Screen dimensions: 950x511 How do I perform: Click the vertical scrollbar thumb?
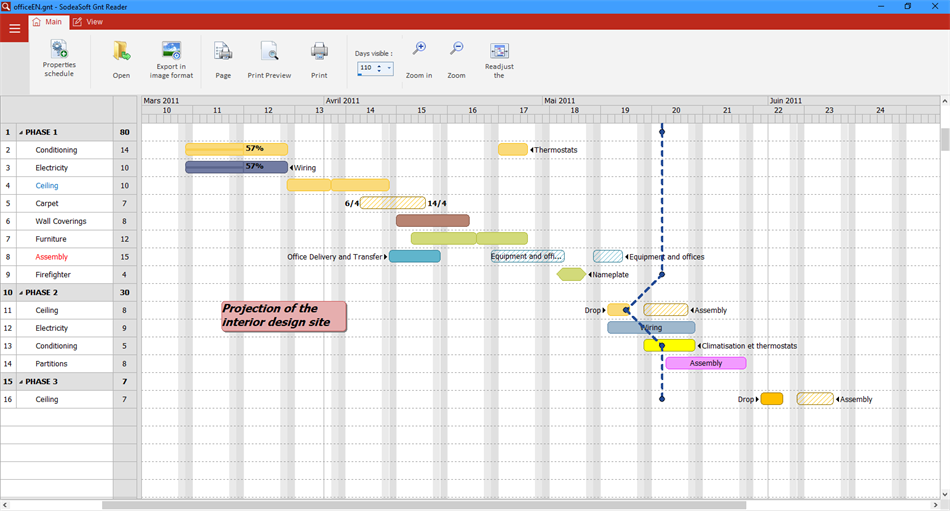click(945, 139)
